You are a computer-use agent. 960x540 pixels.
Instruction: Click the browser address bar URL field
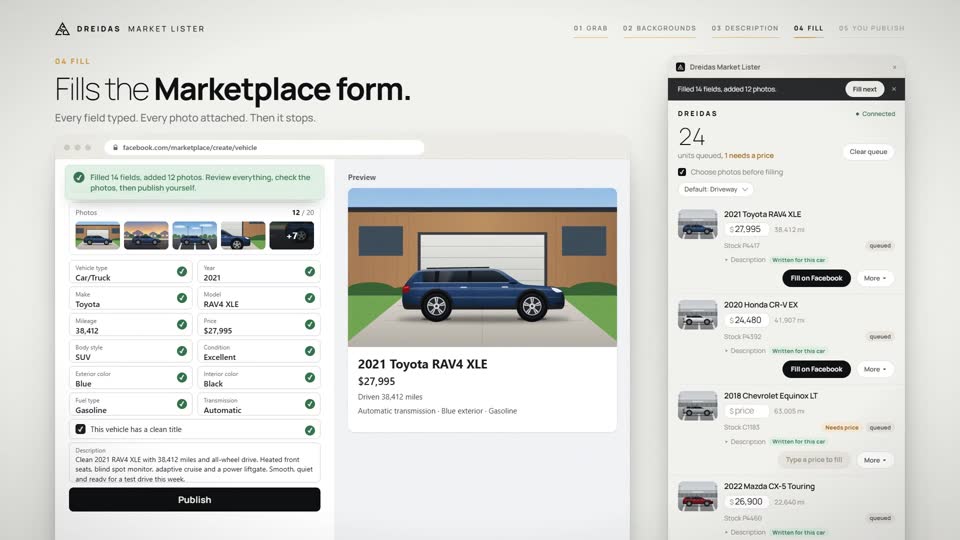click(264, 148)
